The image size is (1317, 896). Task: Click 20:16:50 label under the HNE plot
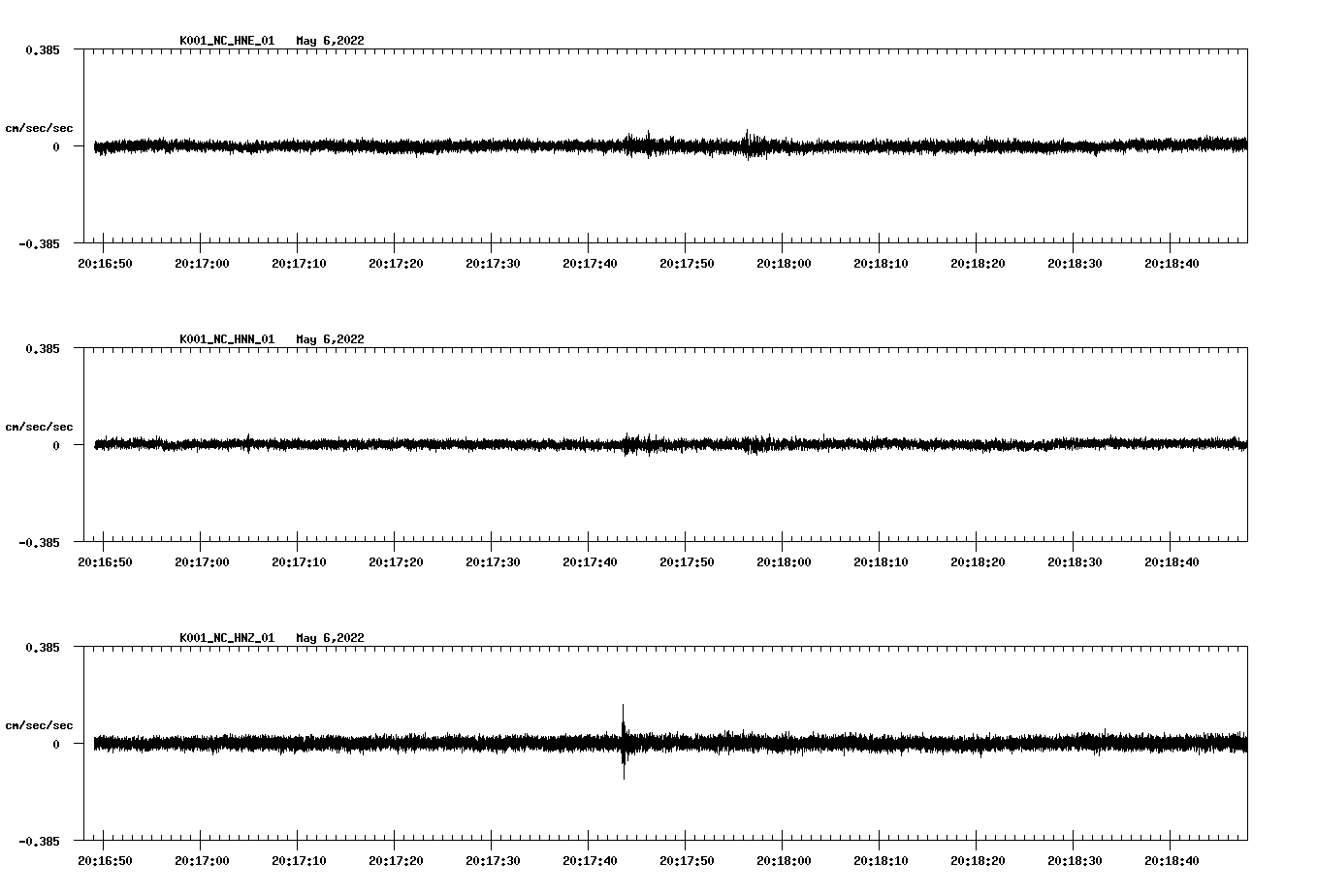click(105, 264)
